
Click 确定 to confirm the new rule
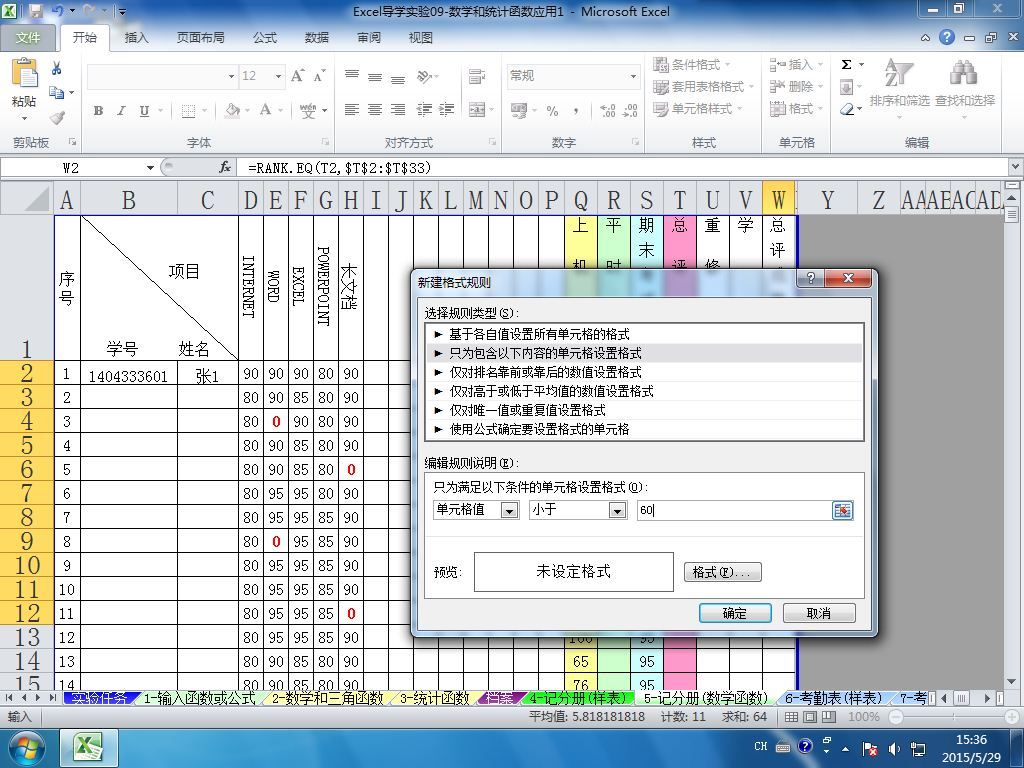point(735,613)
